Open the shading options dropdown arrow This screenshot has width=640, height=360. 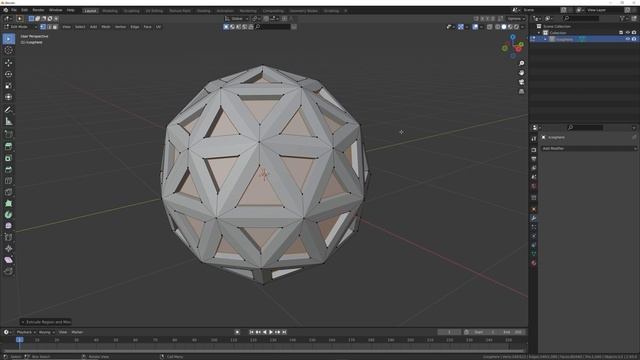(522, 27)
